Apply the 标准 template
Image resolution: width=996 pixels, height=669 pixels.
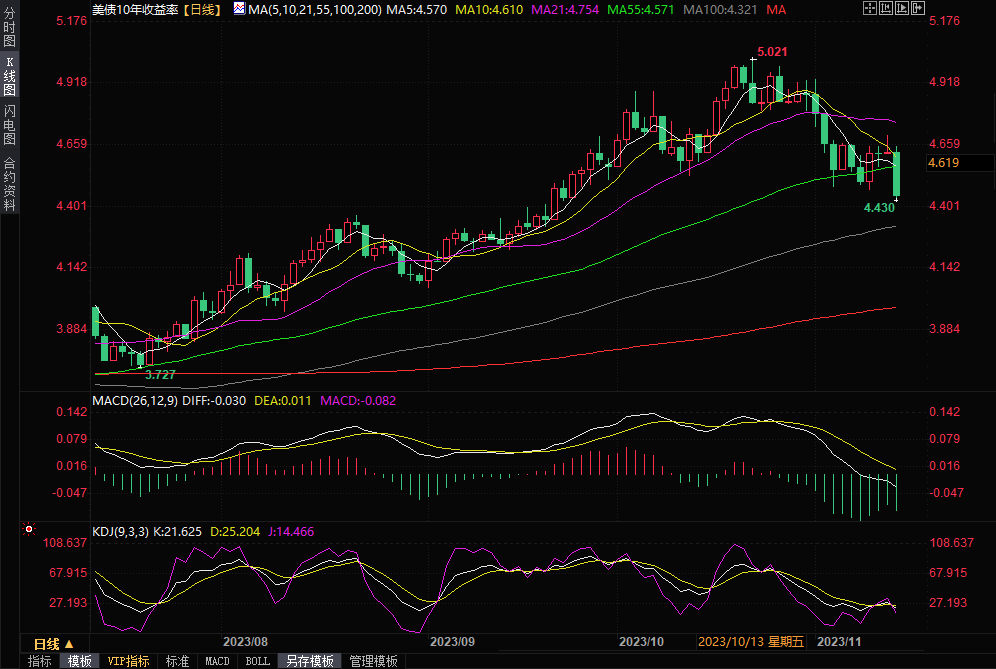click(x=177, y=661)
